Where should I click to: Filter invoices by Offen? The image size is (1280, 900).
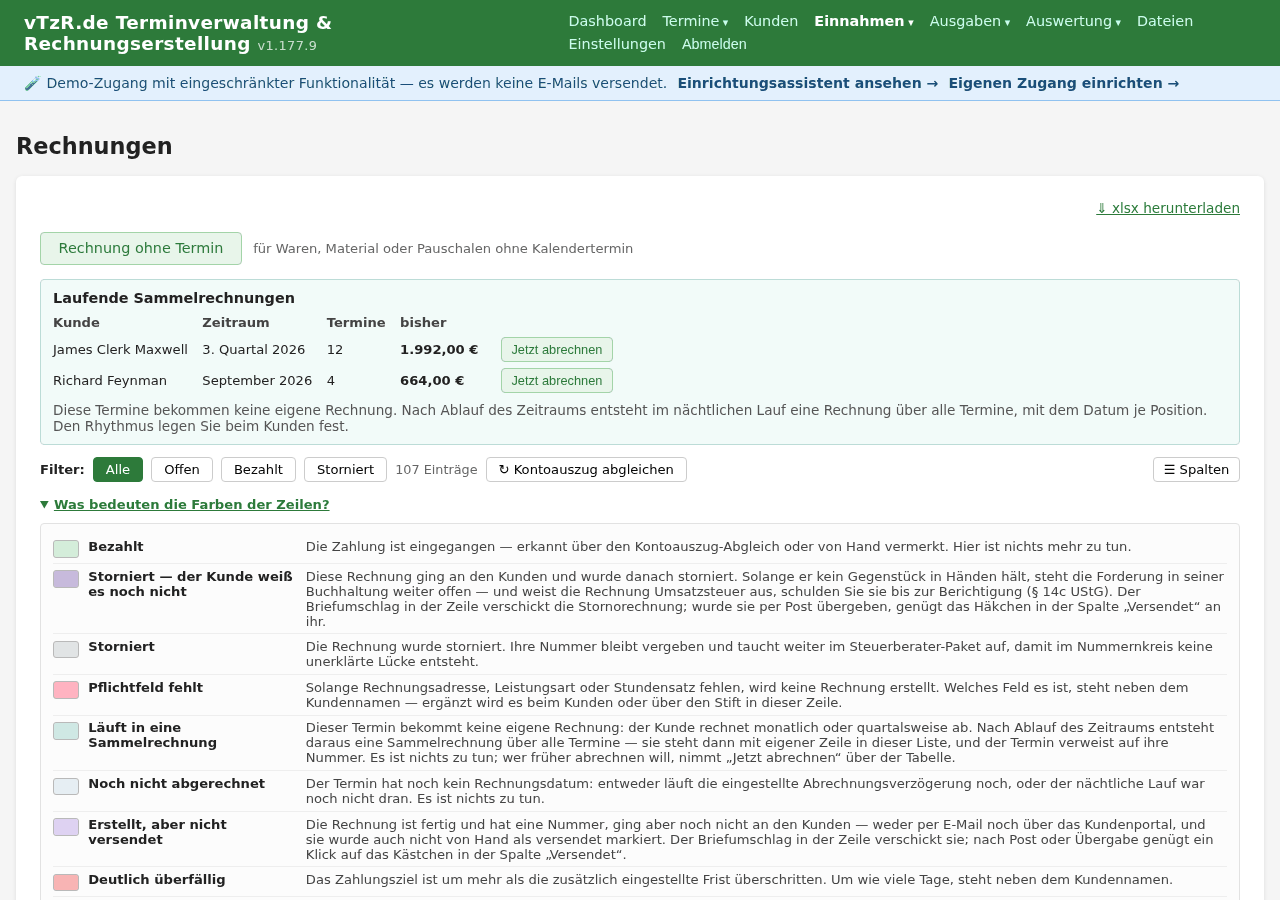click(182, 469)
